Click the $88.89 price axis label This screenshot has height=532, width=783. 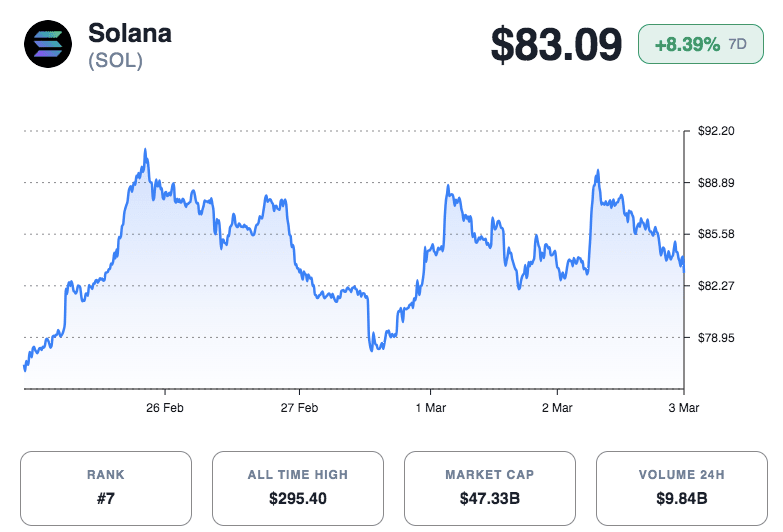point(716,183)
